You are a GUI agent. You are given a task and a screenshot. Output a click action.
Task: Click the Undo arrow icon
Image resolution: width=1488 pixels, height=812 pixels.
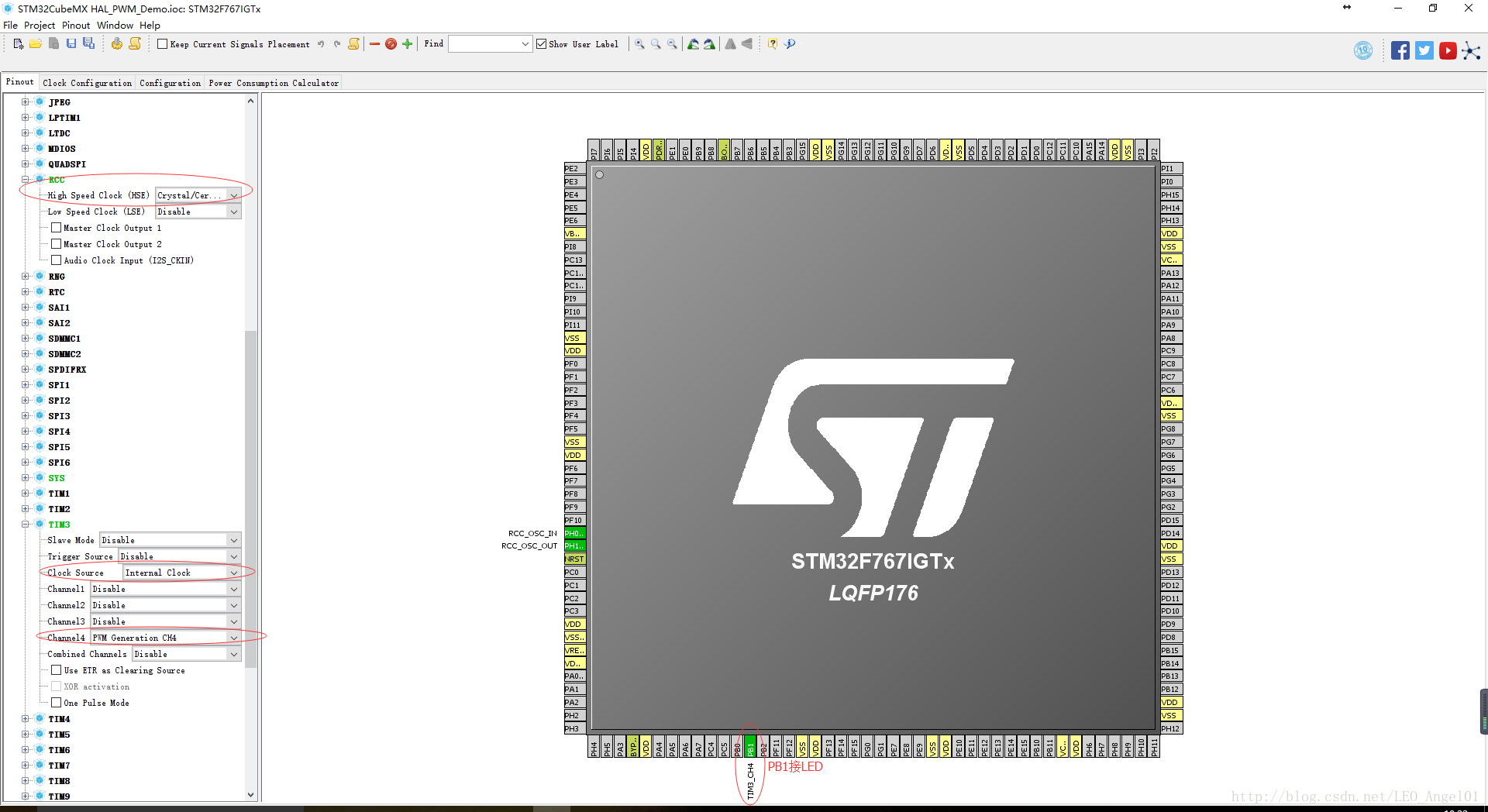tap(321, 44)
